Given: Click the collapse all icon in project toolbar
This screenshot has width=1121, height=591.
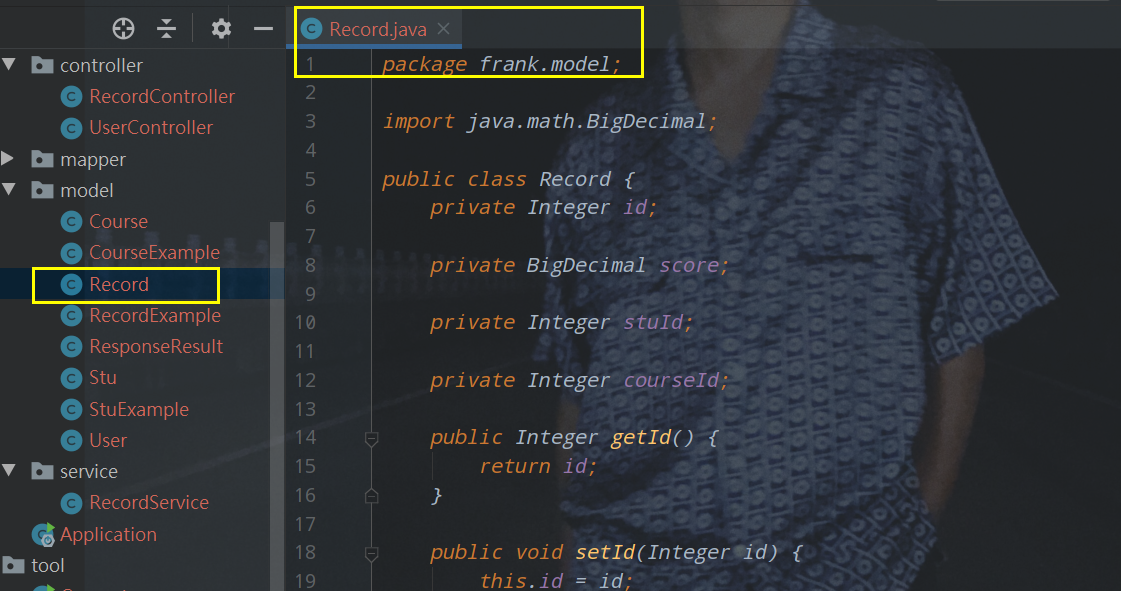Looking at the screenshot, I should (x=167, y=29).
